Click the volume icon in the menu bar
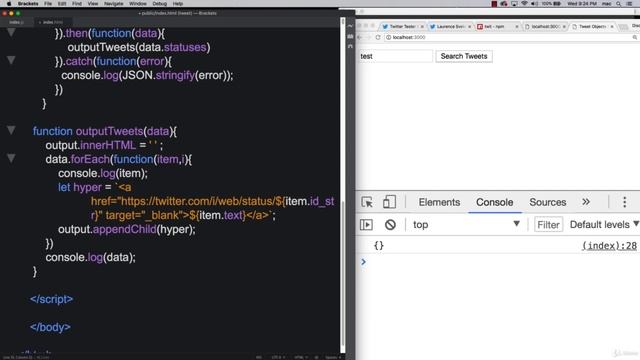640x360 pixels. click(534, 4)
